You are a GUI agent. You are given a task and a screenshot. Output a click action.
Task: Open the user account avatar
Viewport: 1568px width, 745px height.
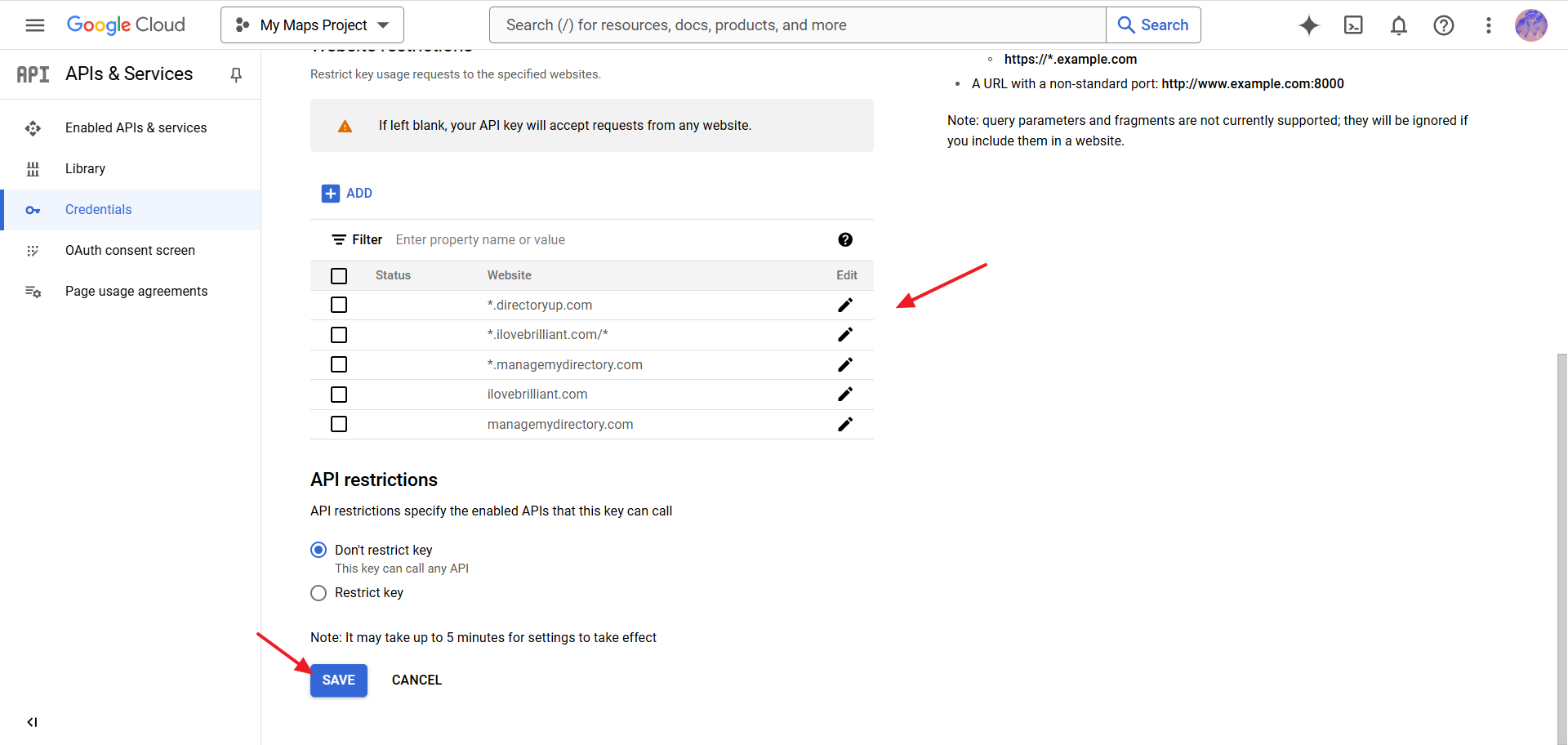pyautogui.click(x=1531, y=25)
